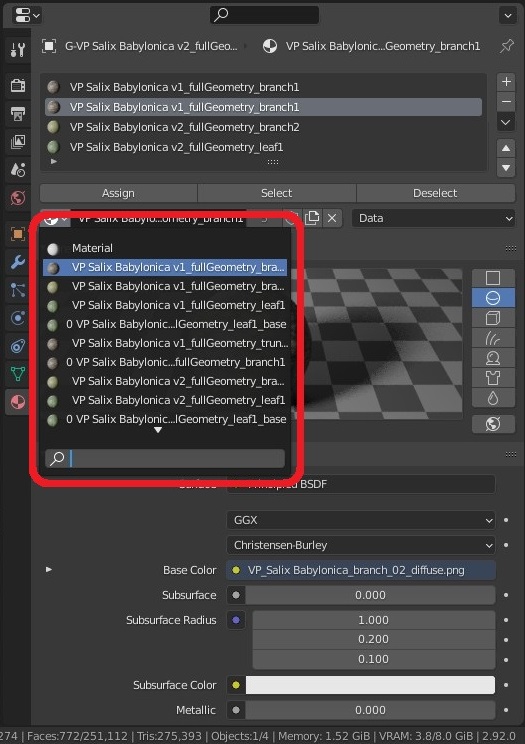Image resolution: width=525 pixels, height=744 pixels.
Task: Open the Material properties tab
Action: pos(18,402)
